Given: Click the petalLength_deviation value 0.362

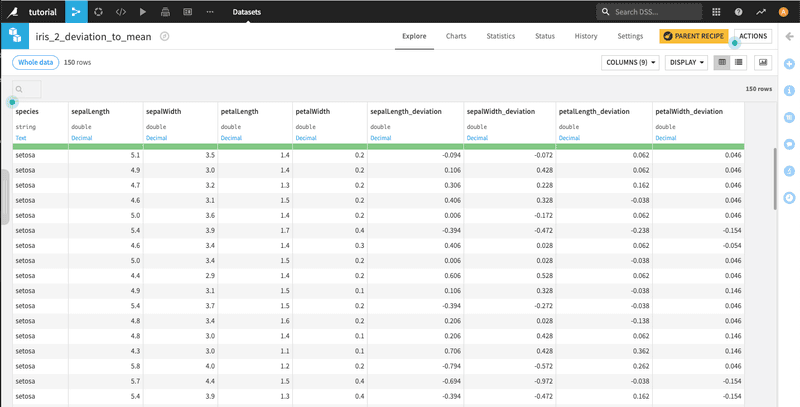Looking at the screenshot, I should (x=642, y=351).
